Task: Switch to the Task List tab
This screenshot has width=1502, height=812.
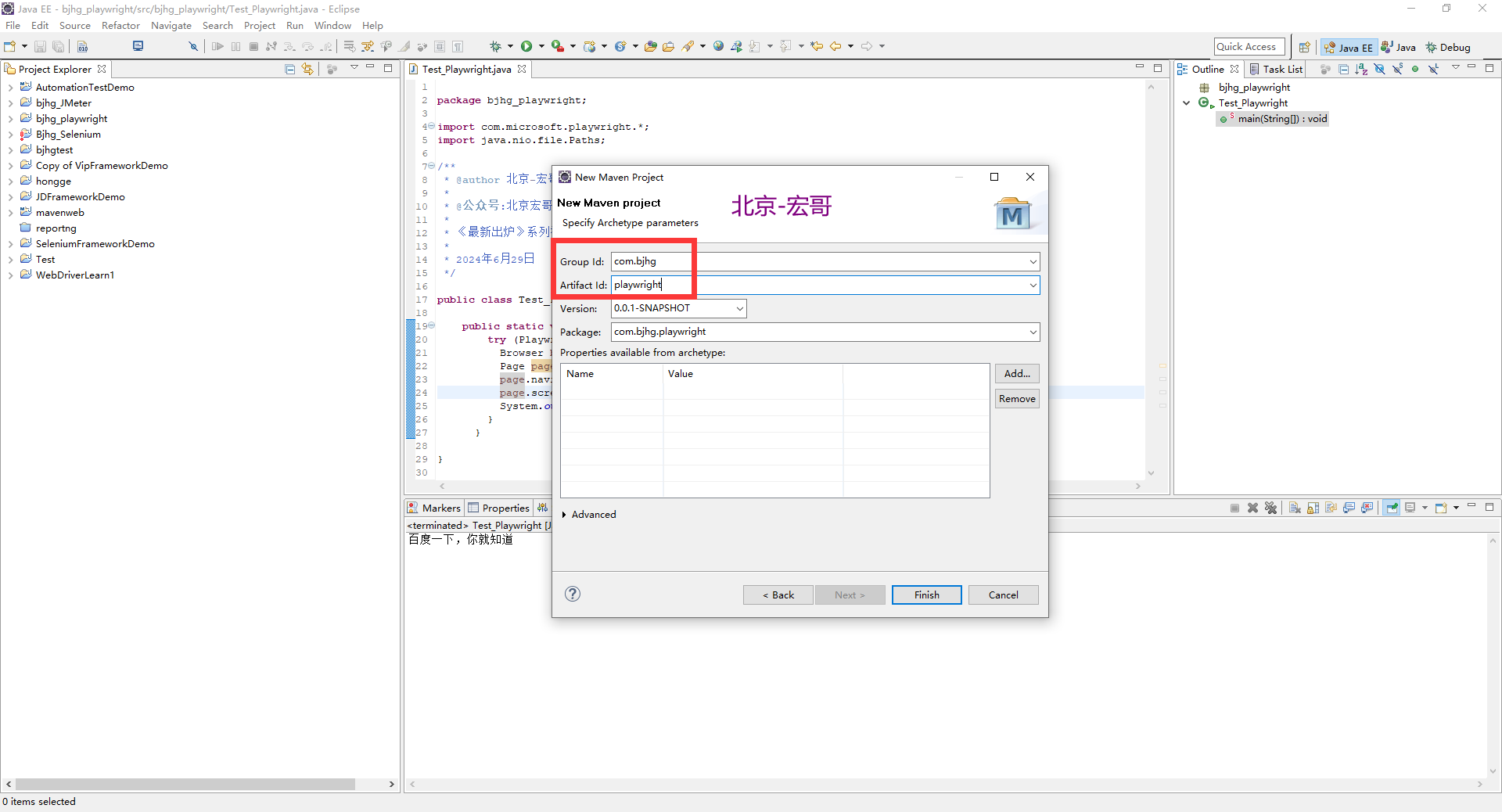Action: tap(1275, 70)
